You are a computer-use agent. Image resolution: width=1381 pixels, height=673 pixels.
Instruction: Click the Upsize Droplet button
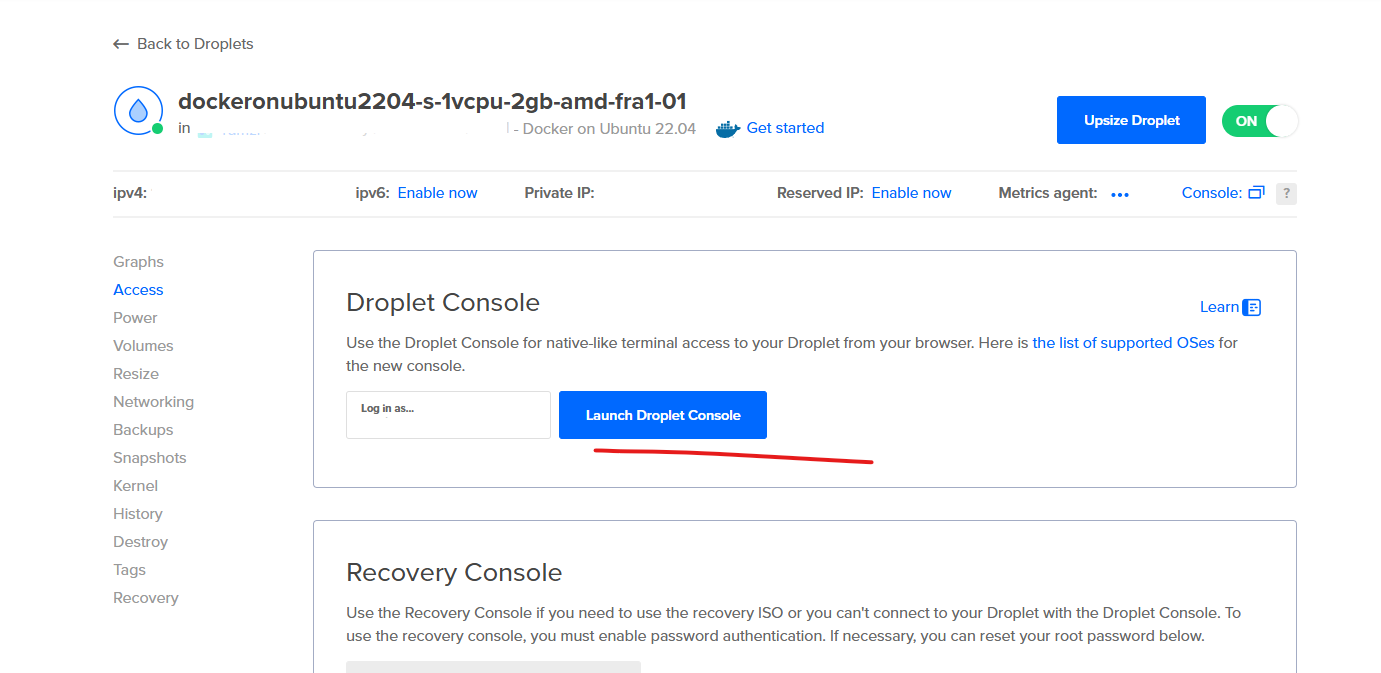(1131, 120)
